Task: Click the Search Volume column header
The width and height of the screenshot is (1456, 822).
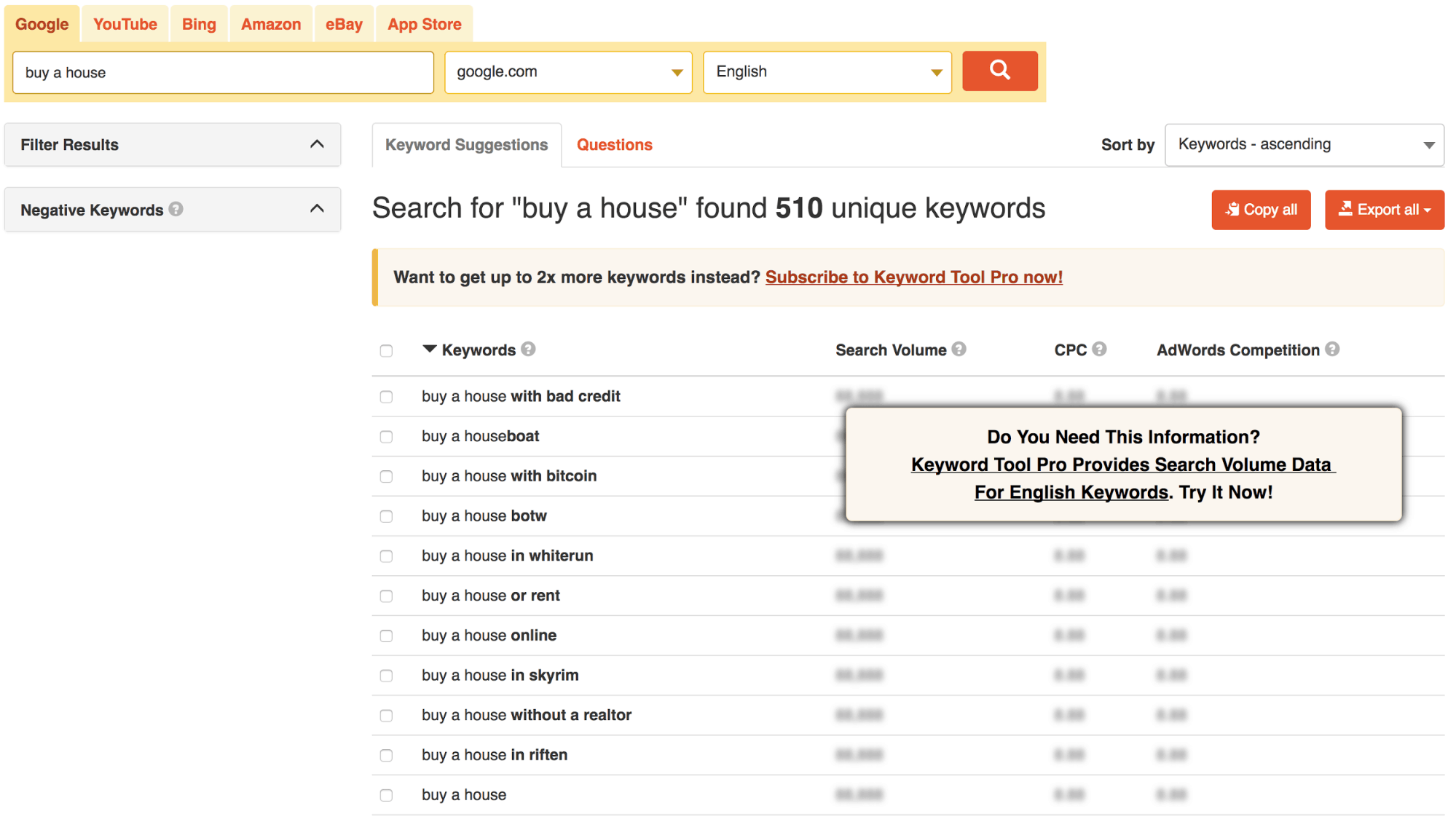Action: pos(891,350)
